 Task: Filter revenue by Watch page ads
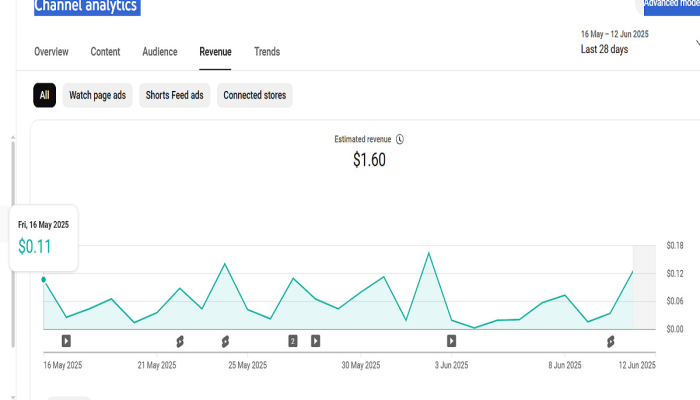[x=97, y=95]
